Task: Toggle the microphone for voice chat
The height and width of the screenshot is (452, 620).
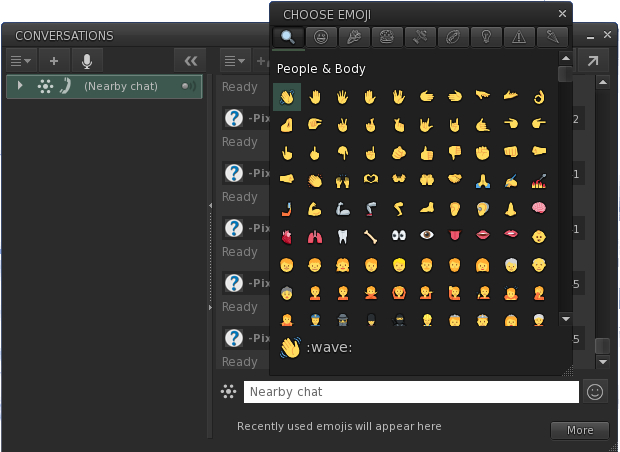Action: click(x=87, y=61)
